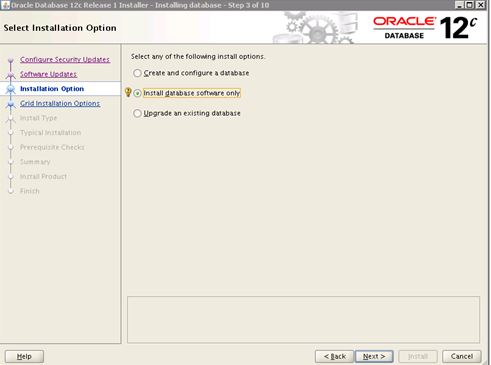491x365 pixels.
Task: Click the Installation Option step marker icon
Action: (x=11, y=89)
